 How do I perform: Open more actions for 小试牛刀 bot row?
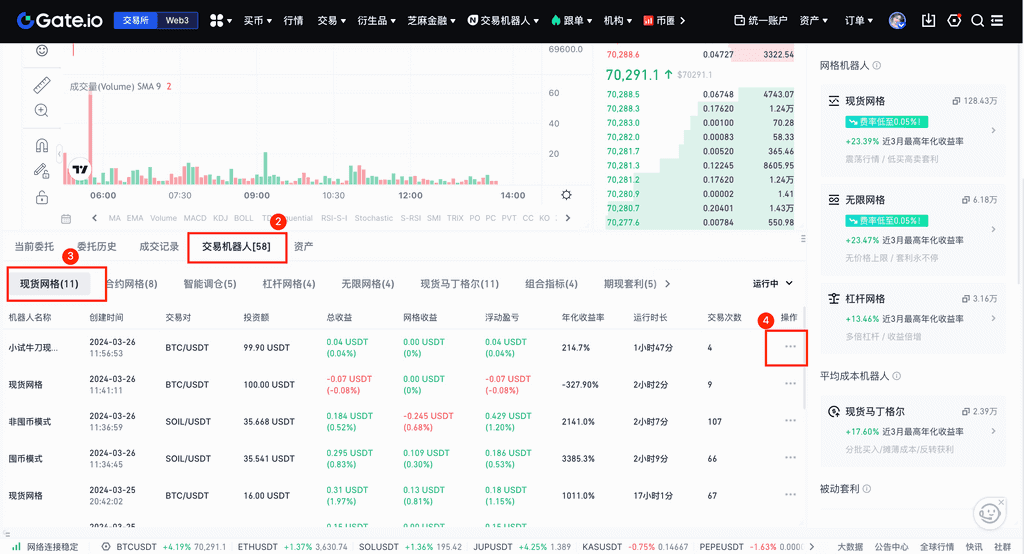point(791,347)
